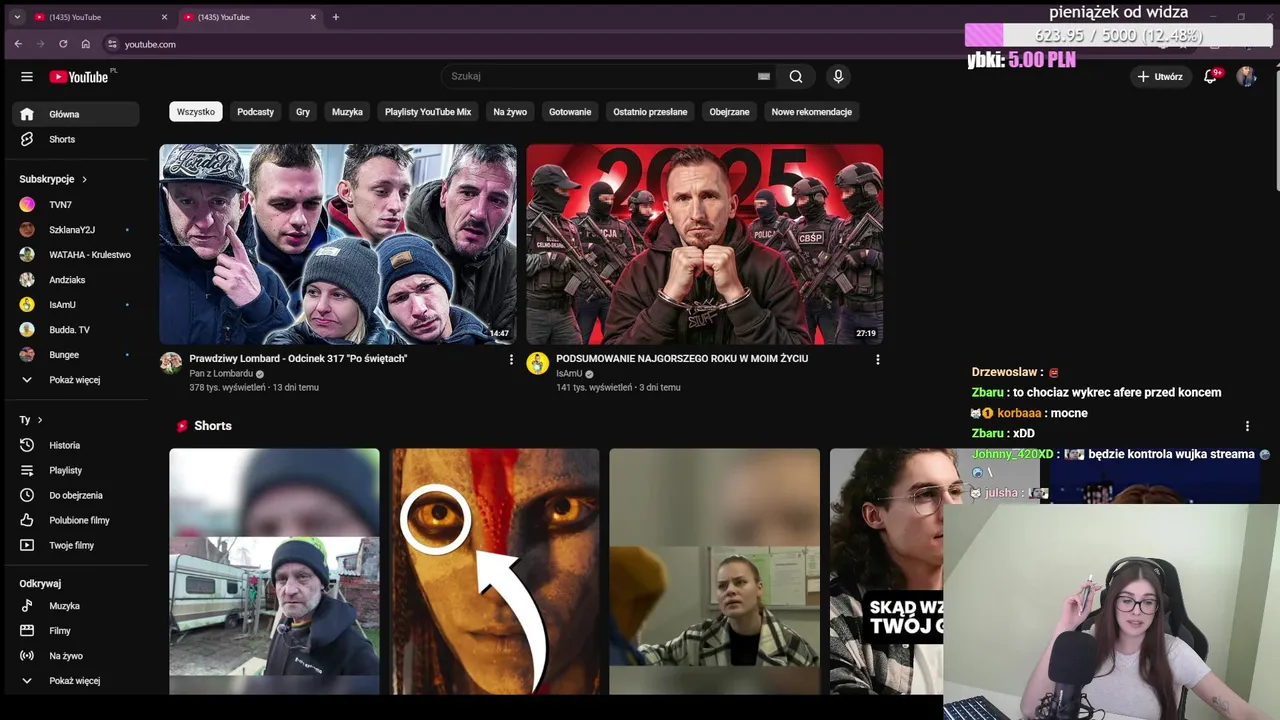Select the Gry filter chip
Image resolution: width=1280 pixels, height=720 pixels.
(x=303, y=112)
